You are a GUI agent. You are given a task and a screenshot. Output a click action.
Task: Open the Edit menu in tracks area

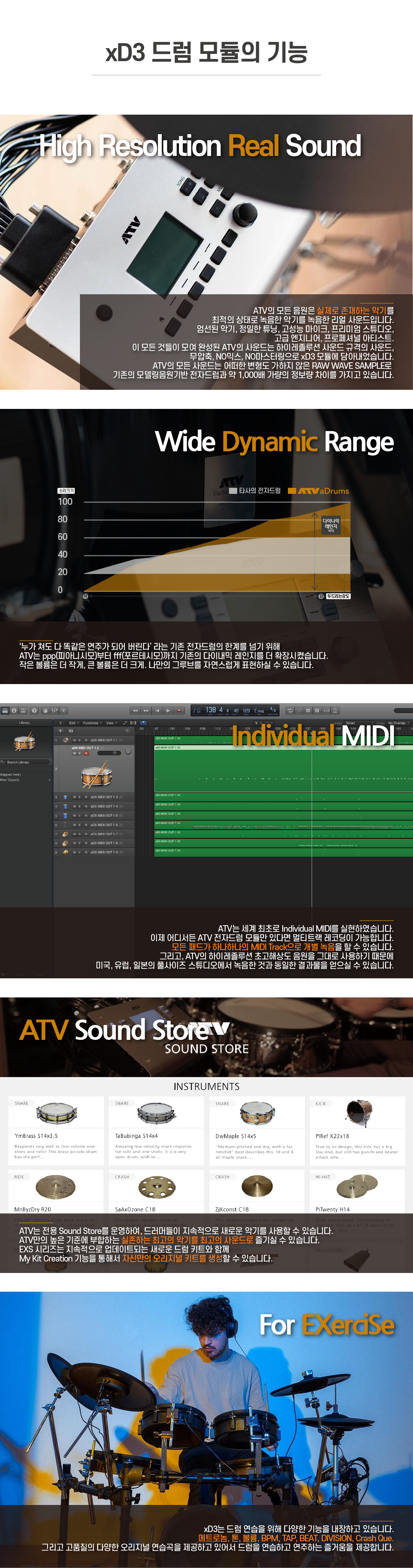click(74, 723)
